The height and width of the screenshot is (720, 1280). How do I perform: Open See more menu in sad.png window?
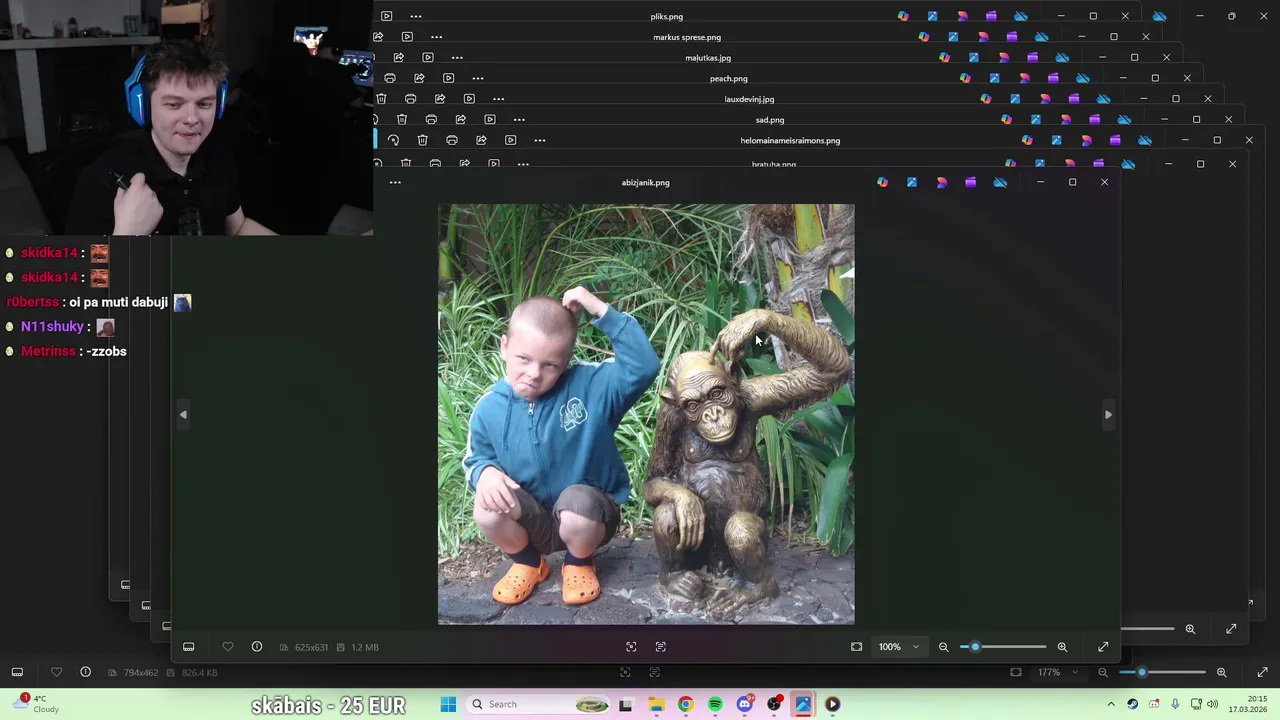(x=519, y=119)
